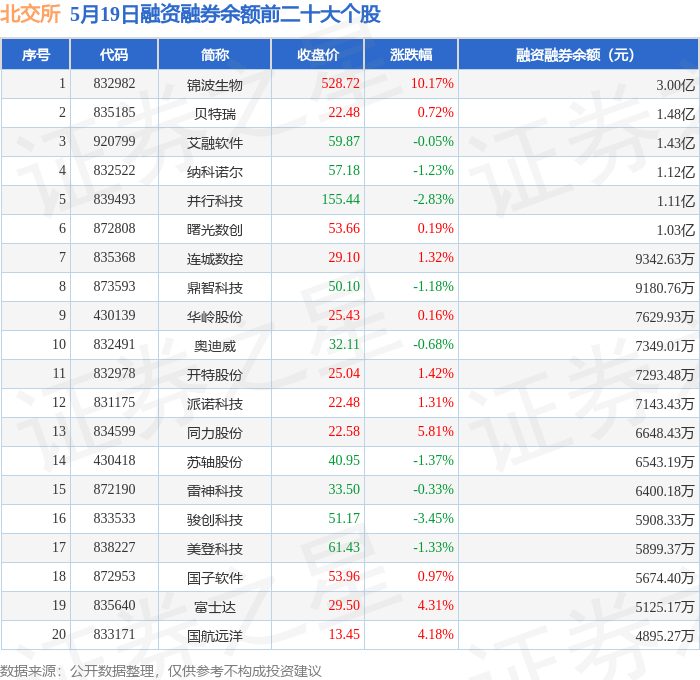Screen dimensions: 700x680
Task: Click change value 4.31%
Action: [435, 606]
